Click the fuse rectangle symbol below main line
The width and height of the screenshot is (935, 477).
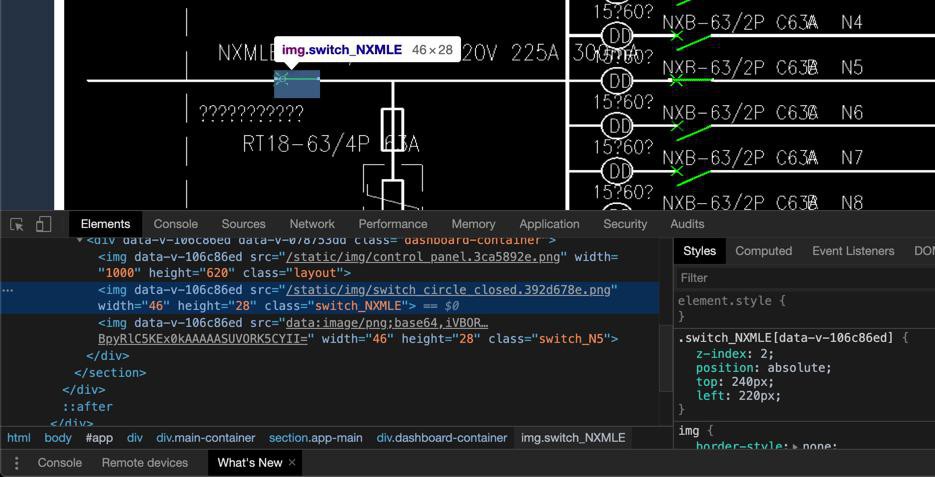[x=392, y=130]
